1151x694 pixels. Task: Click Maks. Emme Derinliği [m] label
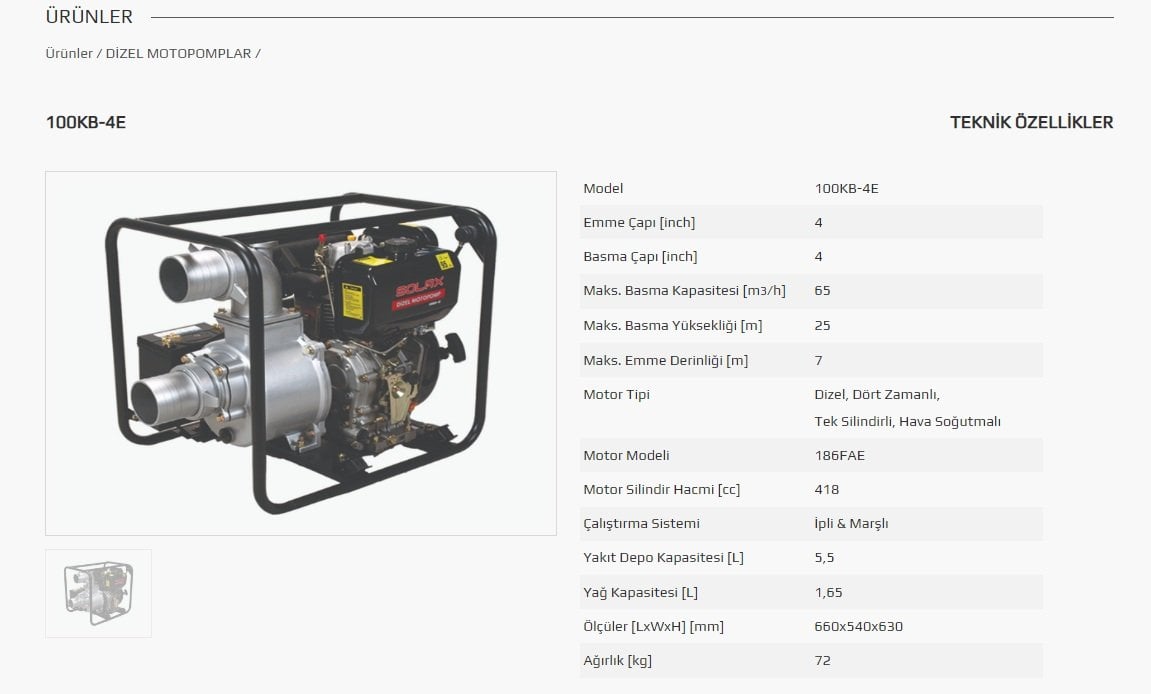(666, 361)
